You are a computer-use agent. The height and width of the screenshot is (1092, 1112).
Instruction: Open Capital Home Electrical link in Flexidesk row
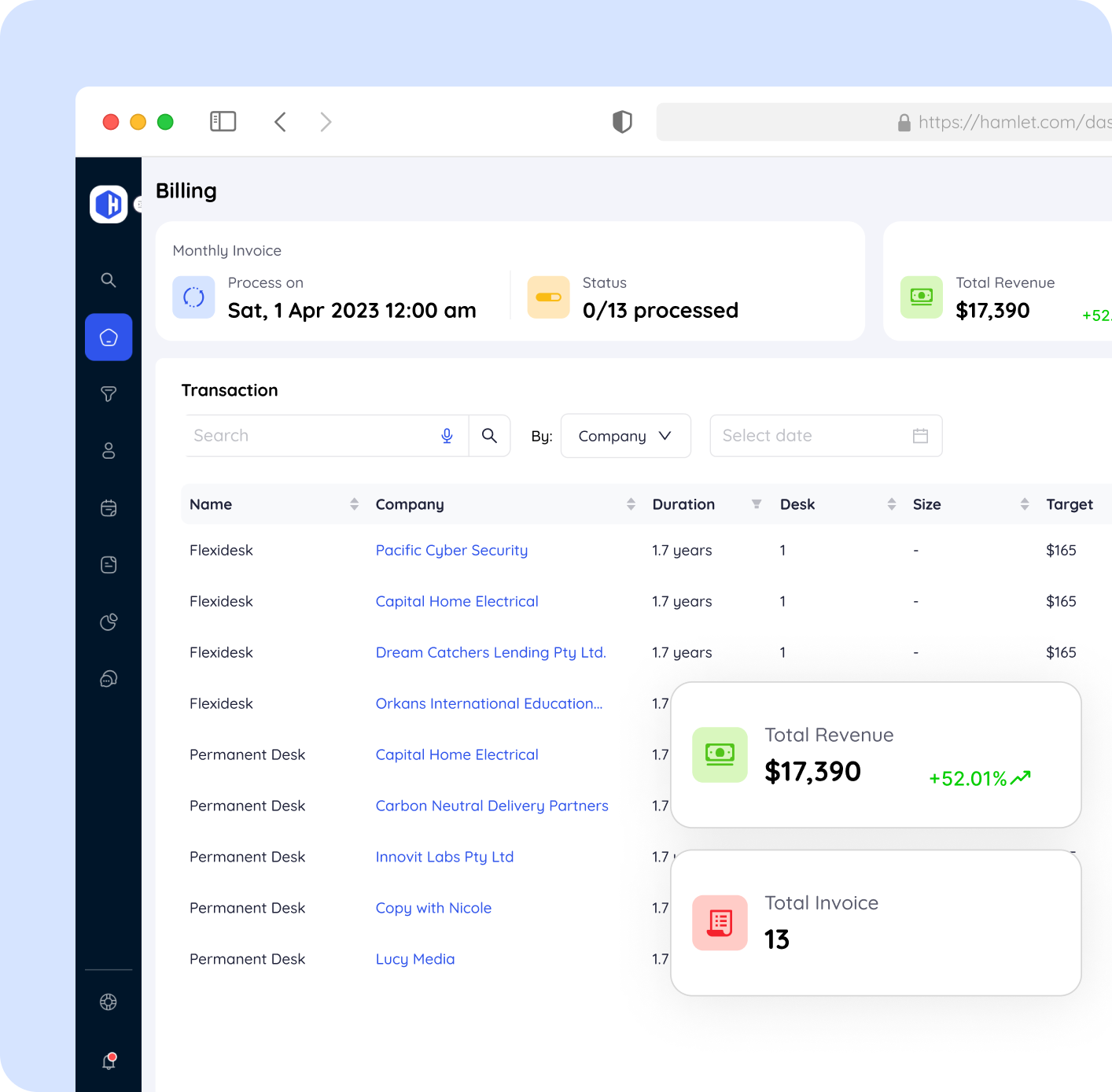pyautogui.click(x=457, y=601)
